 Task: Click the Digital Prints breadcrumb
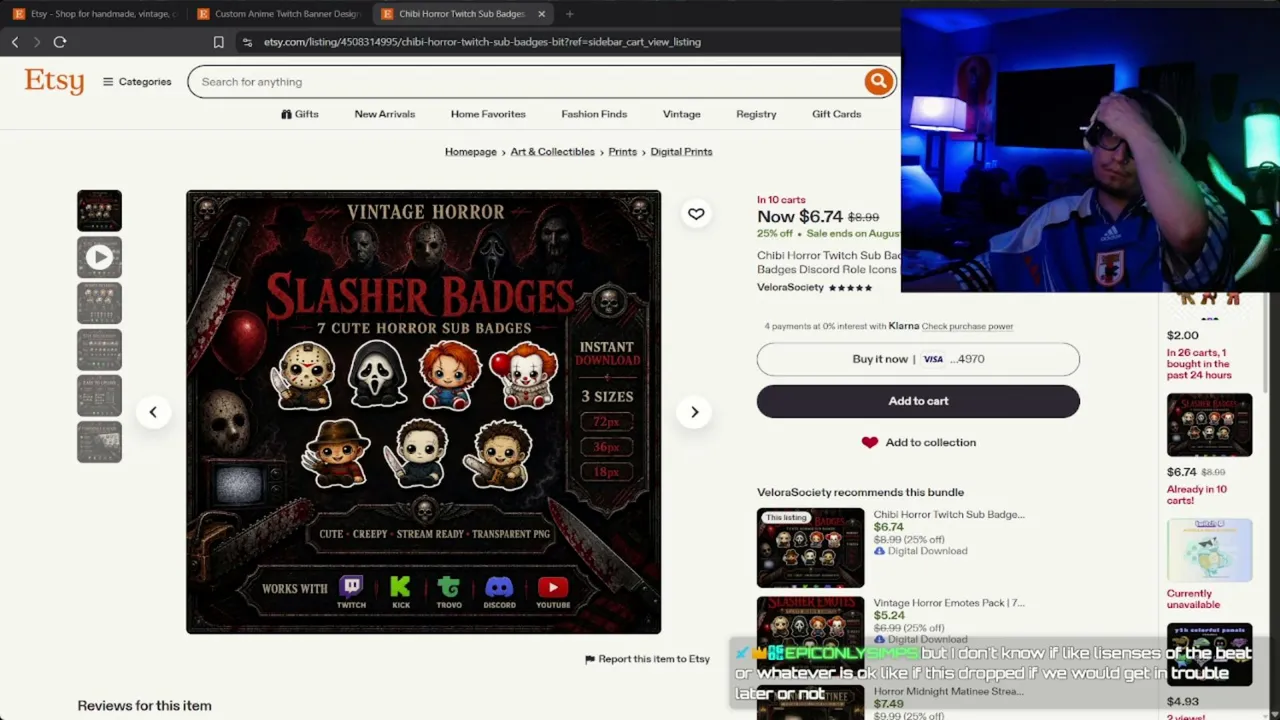(x=681, y=152)
